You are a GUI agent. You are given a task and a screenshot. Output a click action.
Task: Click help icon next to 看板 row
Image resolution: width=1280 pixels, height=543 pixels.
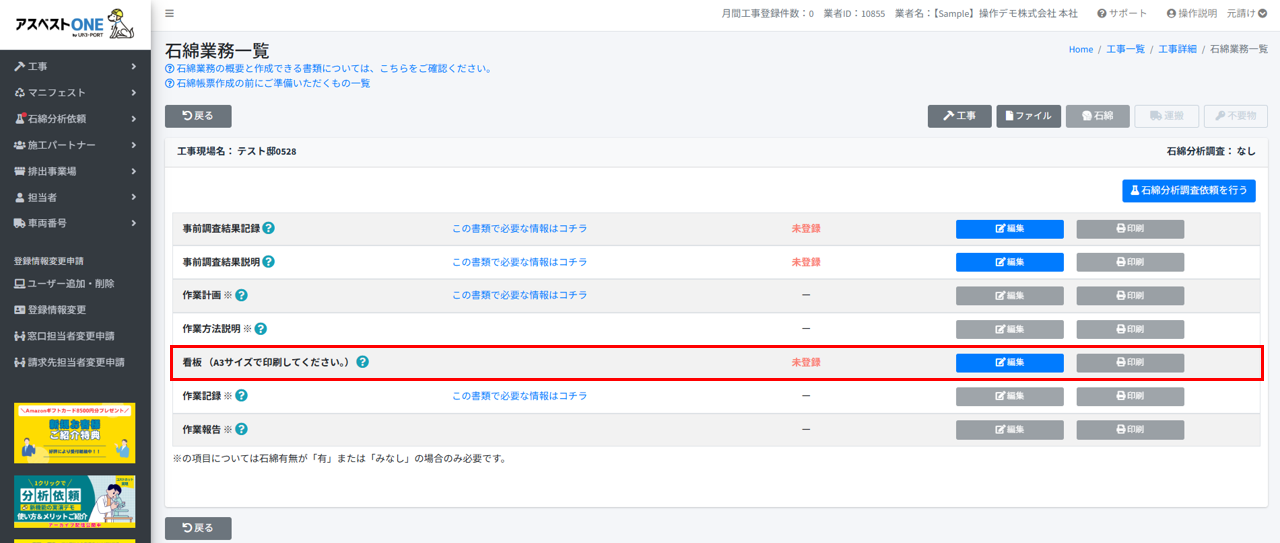[362, 362]
